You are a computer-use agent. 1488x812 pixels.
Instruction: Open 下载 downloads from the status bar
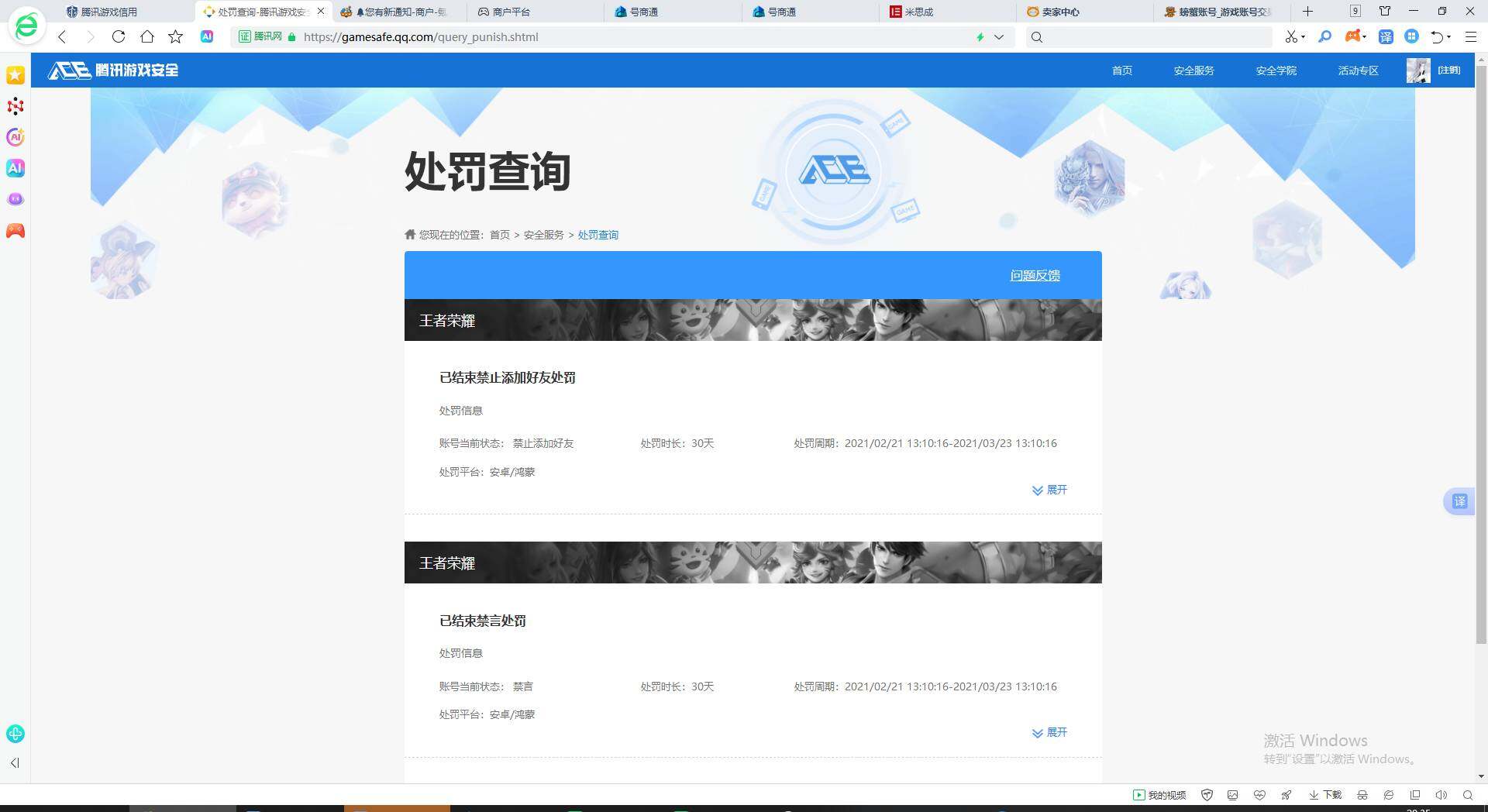coord(1327,795)
